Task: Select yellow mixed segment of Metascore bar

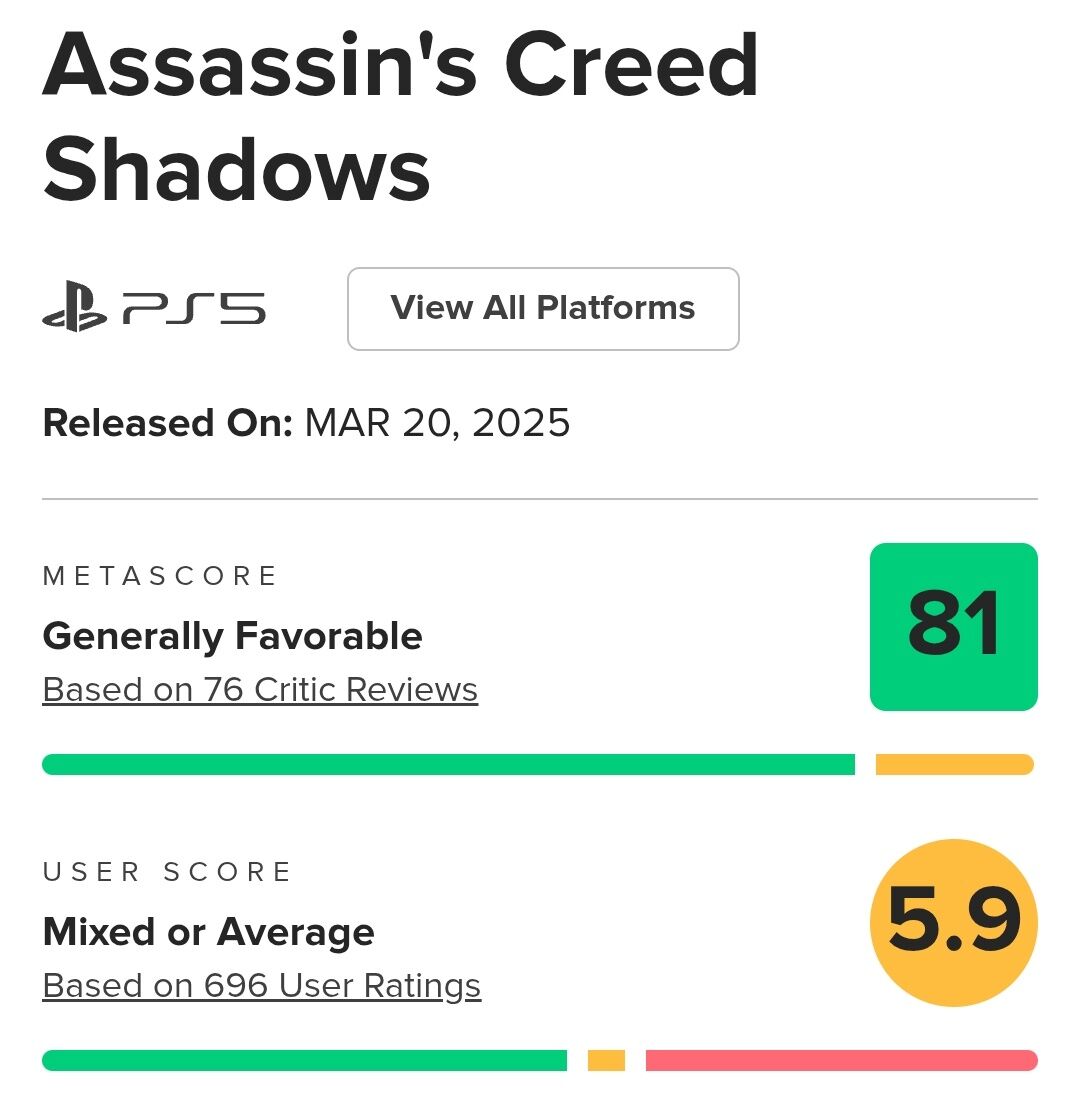Action: coord(954,765)
